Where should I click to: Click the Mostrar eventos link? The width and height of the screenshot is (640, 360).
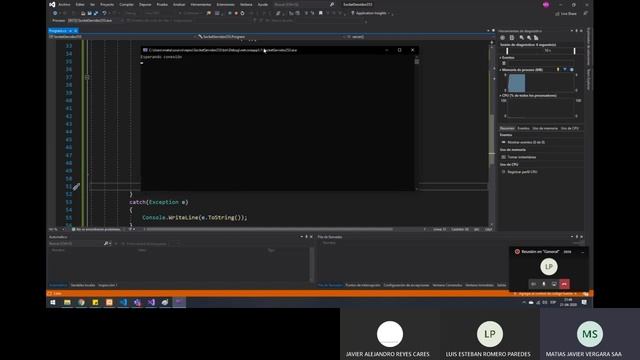click(526, 142)
